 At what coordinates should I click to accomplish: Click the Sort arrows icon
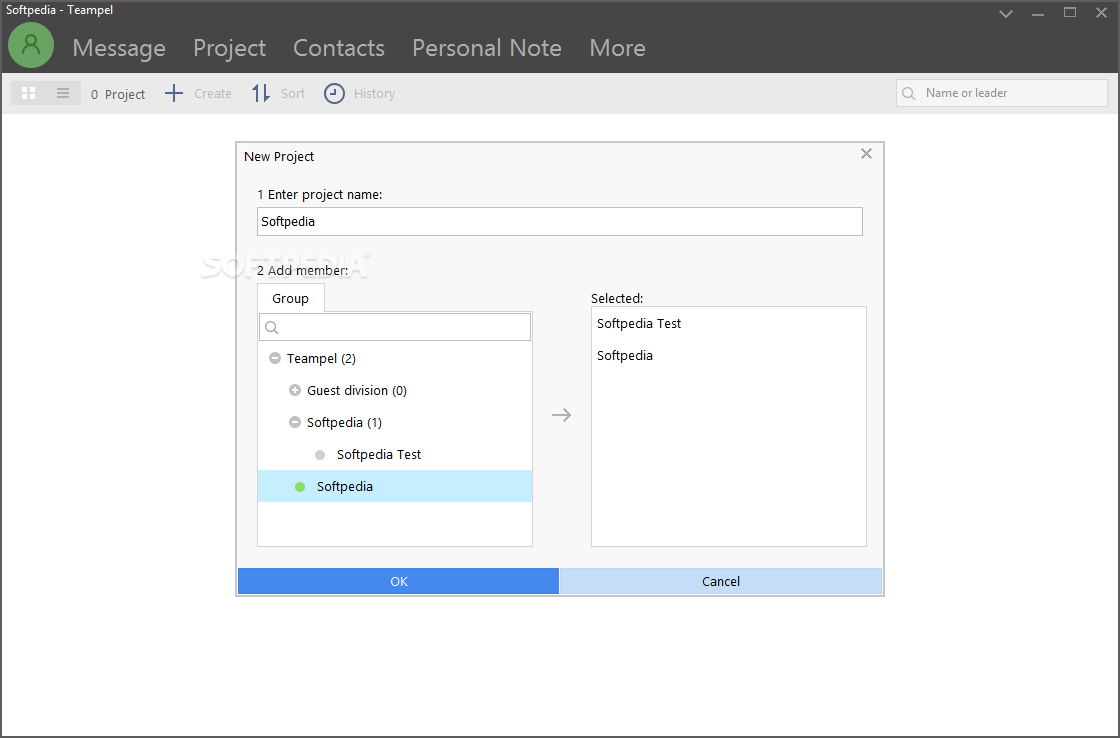[261, 93]
